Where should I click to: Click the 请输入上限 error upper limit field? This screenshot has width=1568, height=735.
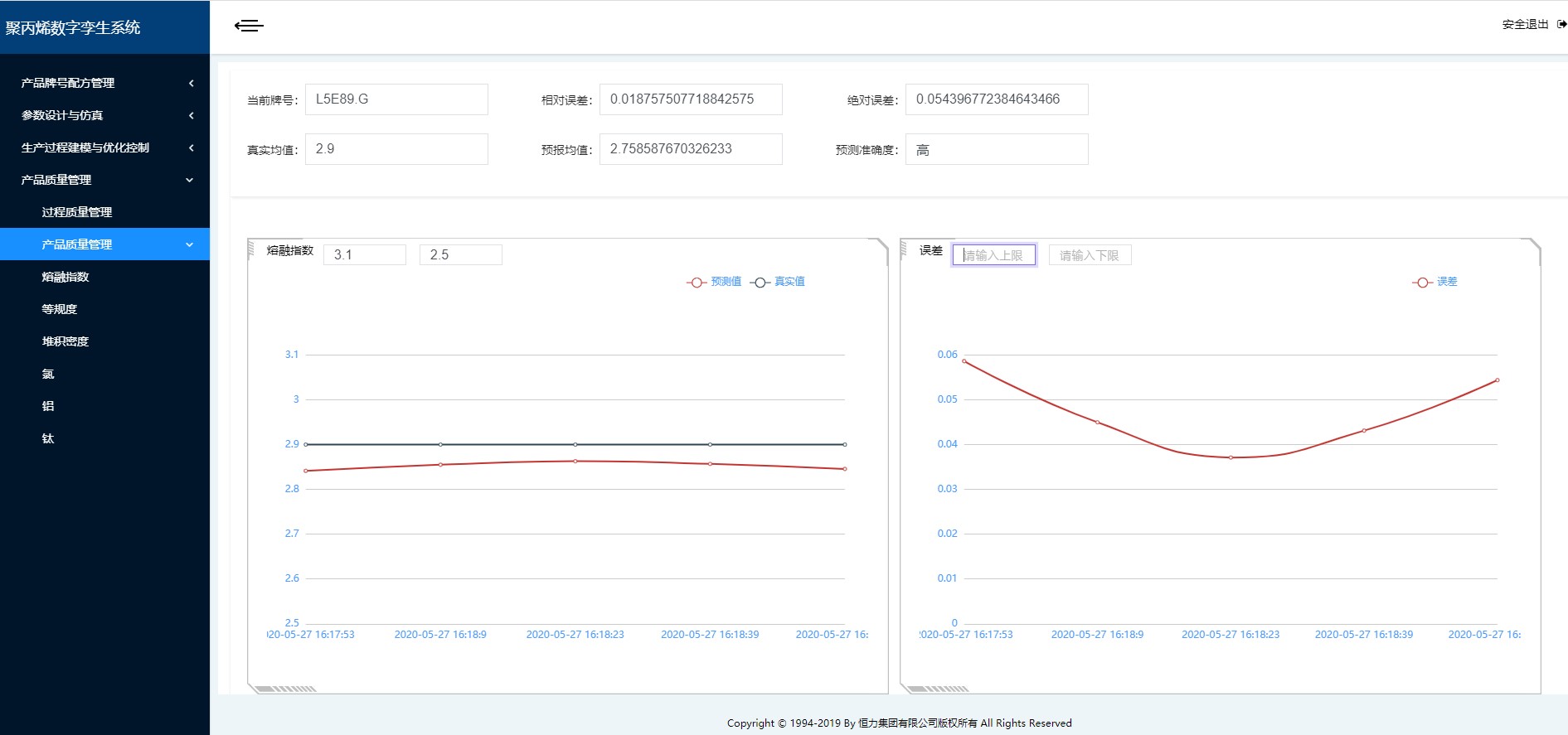coord(993,255)
